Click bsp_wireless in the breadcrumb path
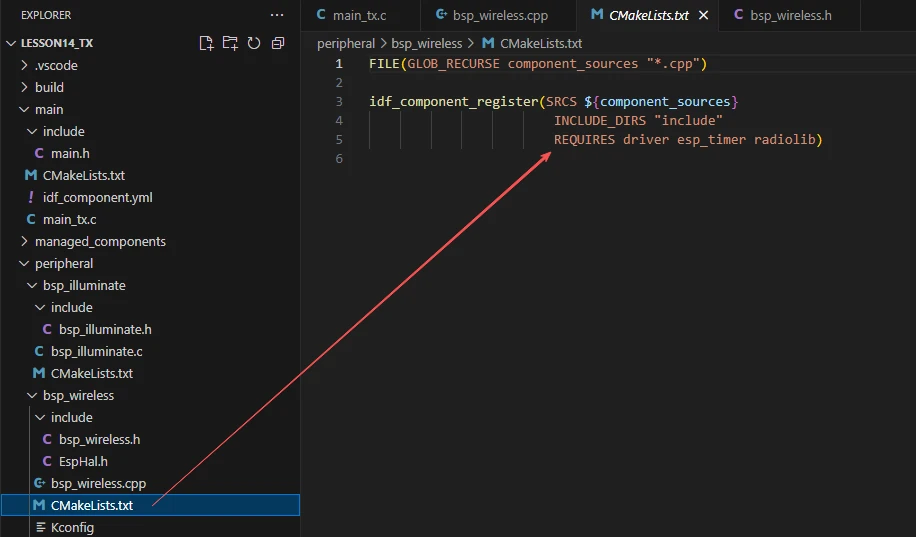 tap(426, 43)
